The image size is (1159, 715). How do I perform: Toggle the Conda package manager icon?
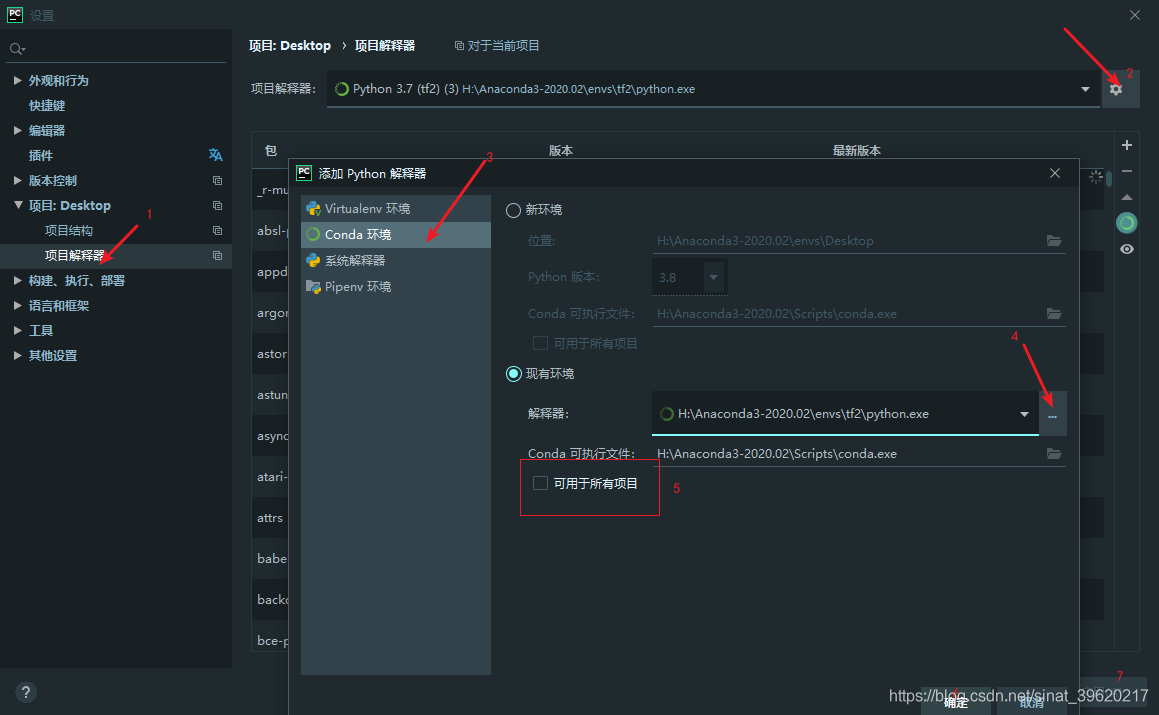pos(1126,223)
